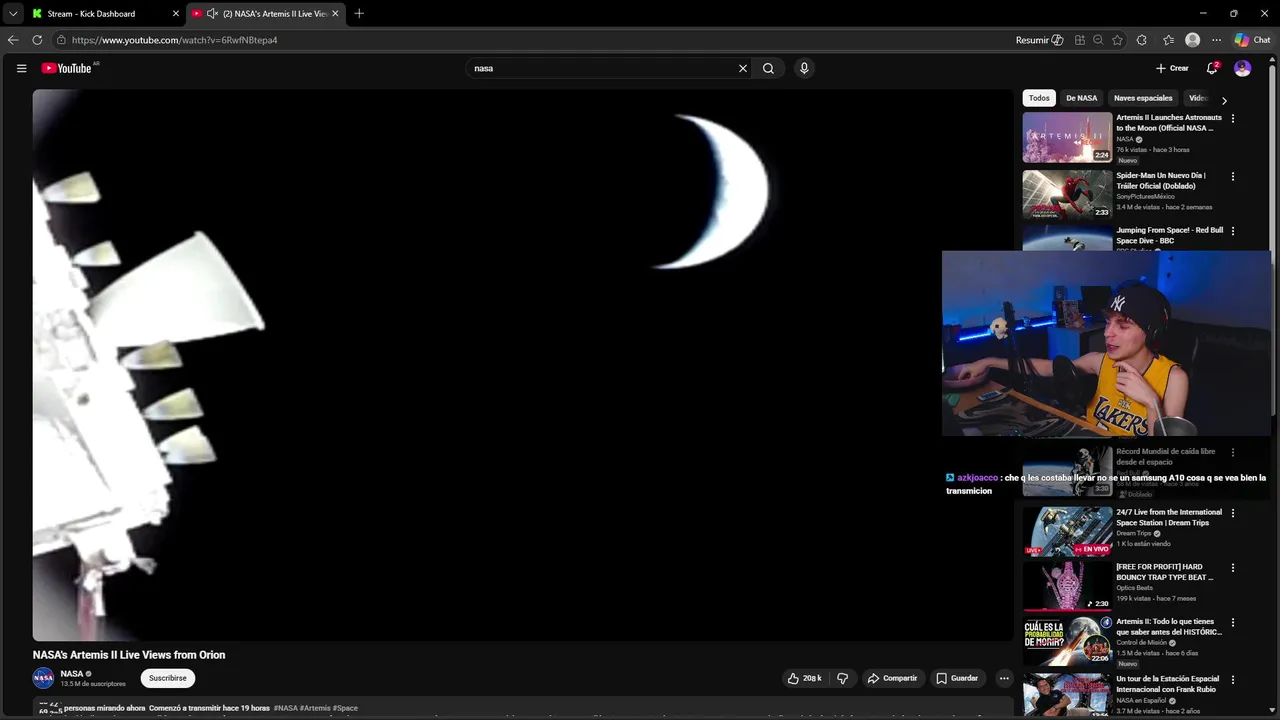Open more actions ellipsis below video

coord(1004,678)
